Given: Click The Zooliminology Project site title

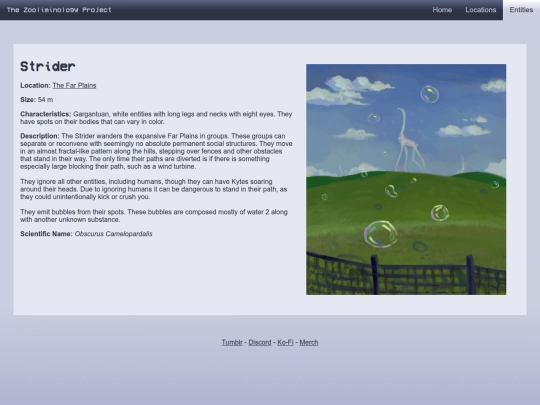Looking at the screenshot, I should [59, 10].
